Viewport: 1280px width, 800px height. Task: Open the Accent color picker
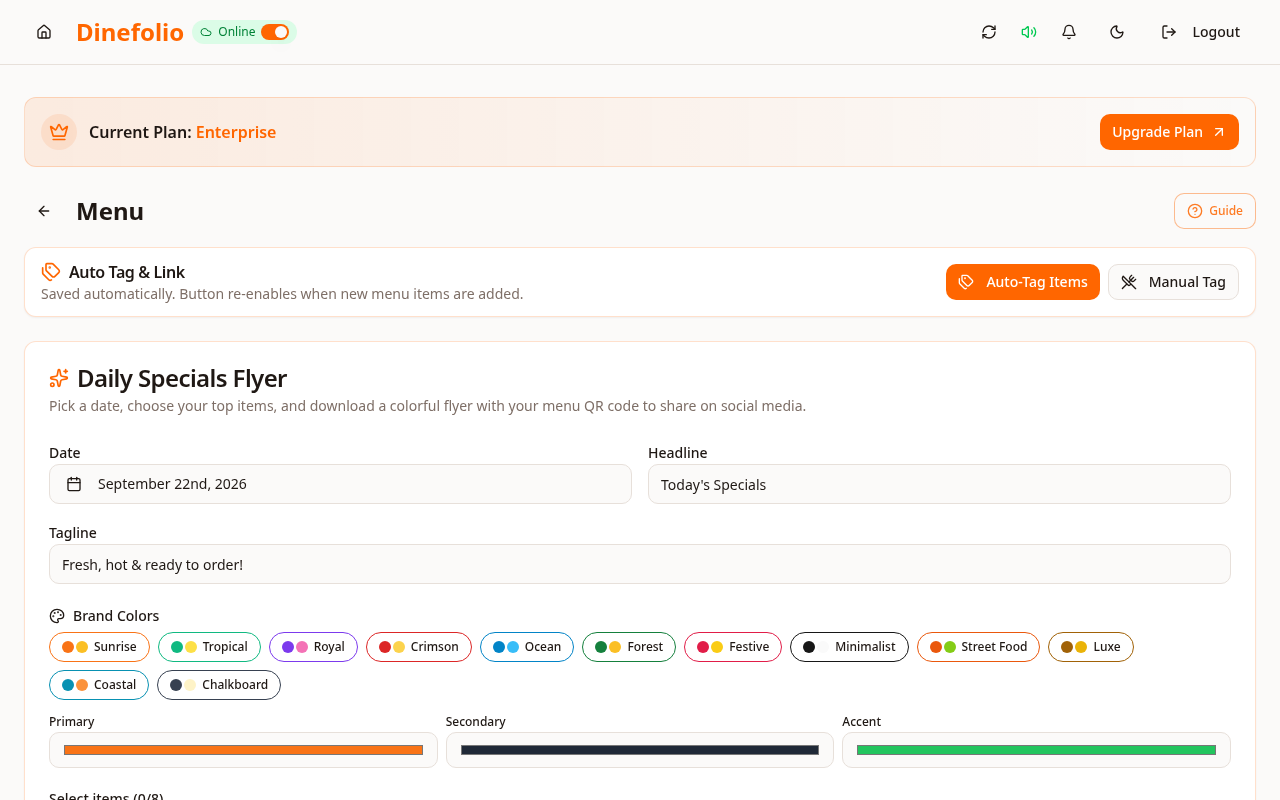point(1036,750)
